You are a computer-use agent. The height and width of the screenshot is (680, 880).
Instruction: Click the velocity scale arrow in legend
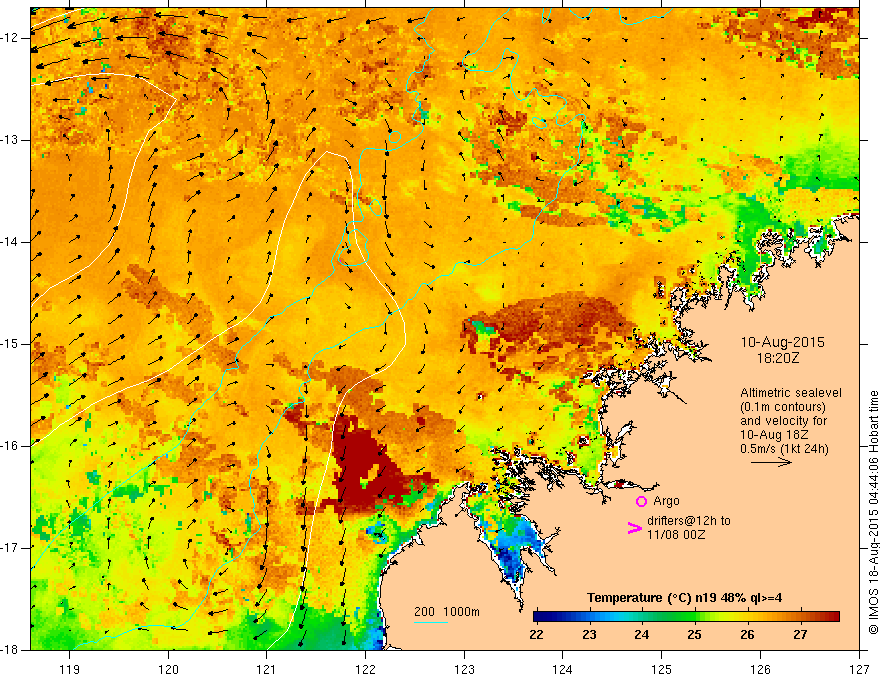[x=771, y=462]
